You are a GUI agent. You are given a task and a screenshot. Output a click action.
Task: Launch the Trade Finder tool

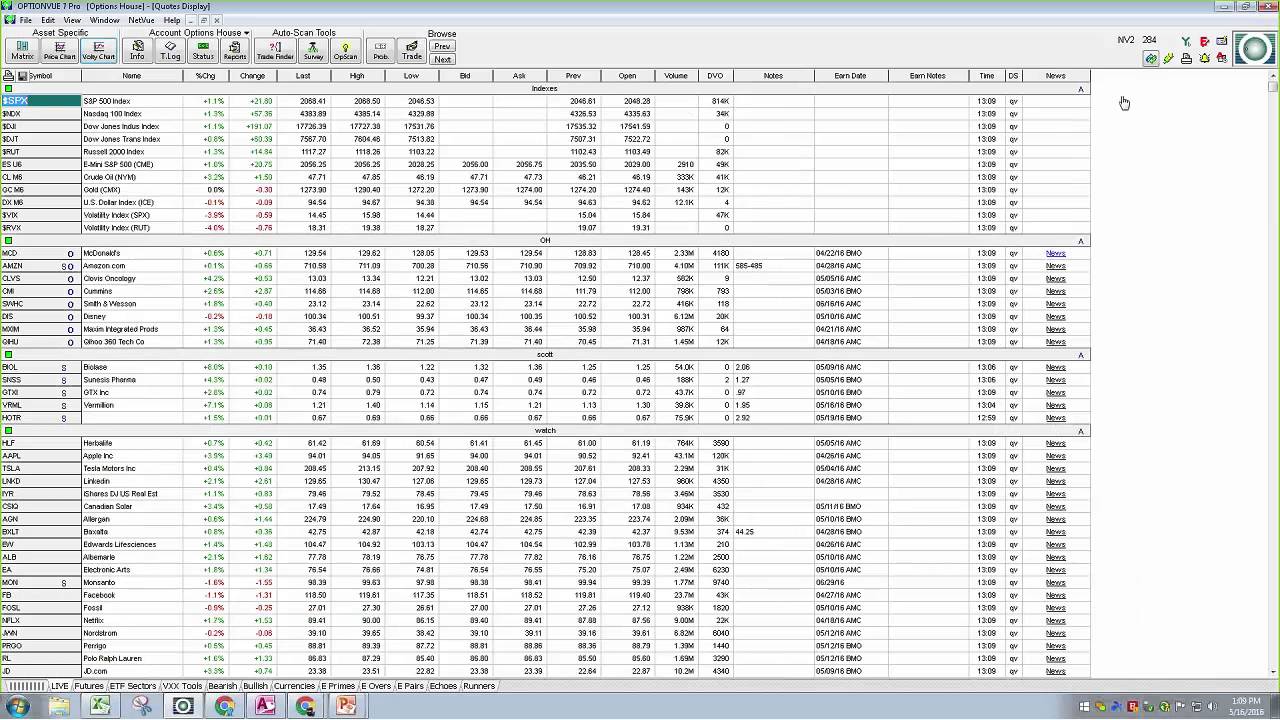coord(275,50)
